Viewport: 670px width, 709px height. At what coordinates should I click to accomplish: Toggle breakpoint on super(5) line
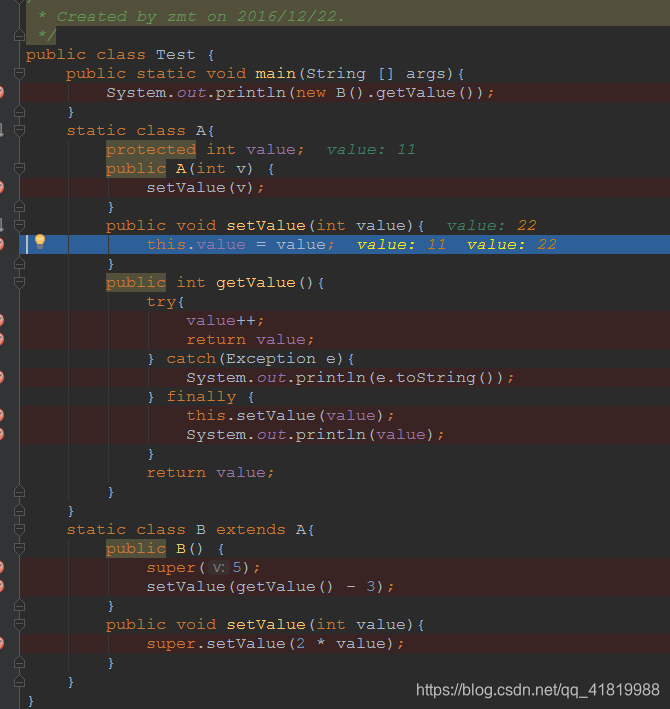click(x=2, y=567)
